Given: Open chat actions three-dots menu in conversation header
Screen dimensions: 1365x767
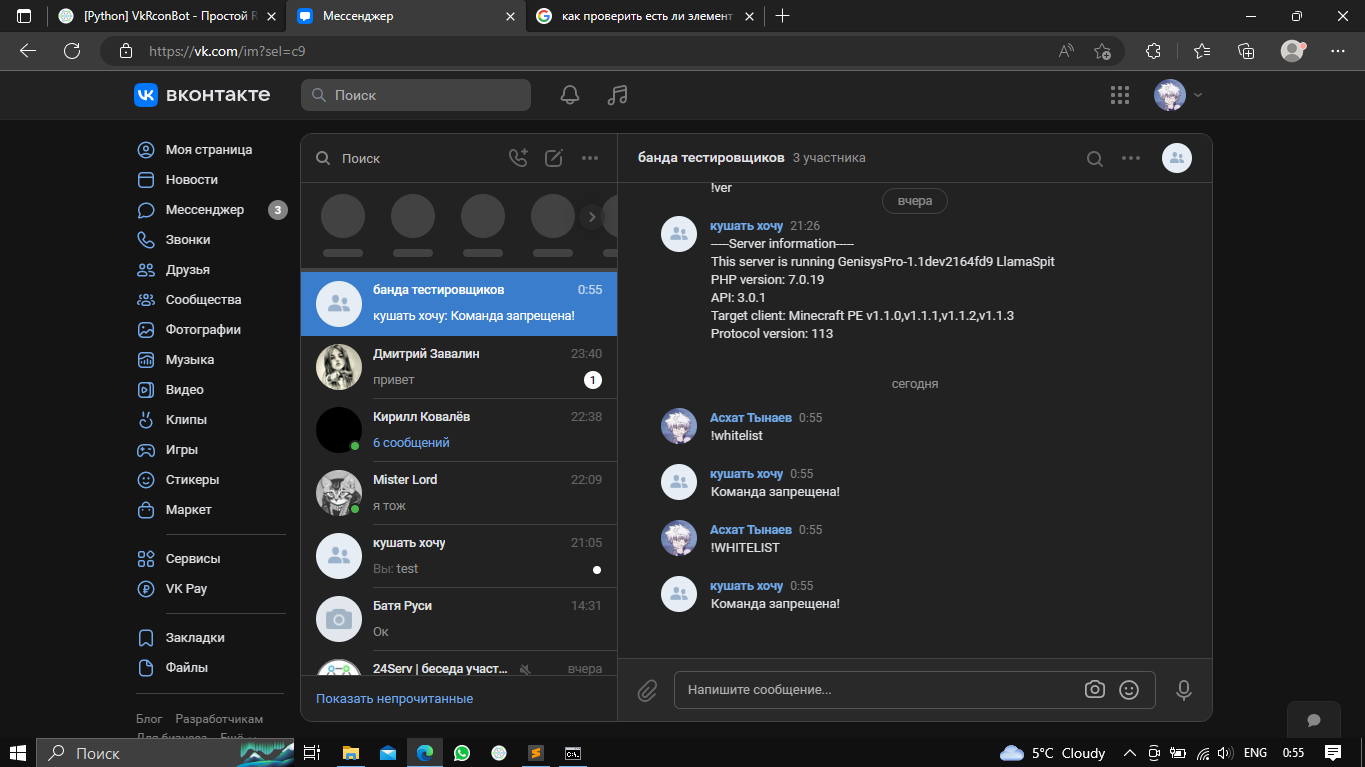Looking at the screenshot, I should click(1131, 158).
